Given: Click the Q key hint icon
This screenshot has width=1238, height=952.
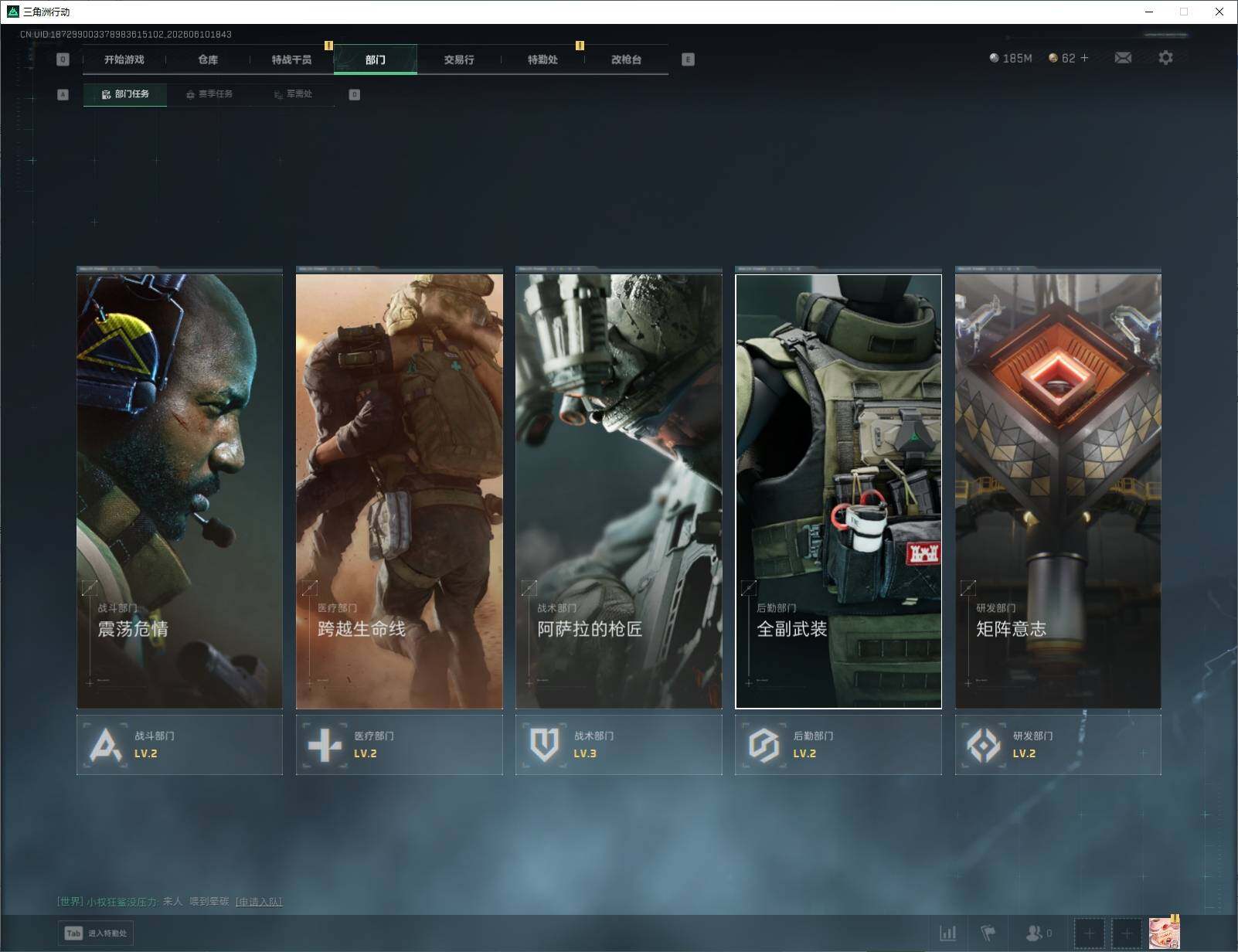Looking at the screenshot, I should point(63,59).
